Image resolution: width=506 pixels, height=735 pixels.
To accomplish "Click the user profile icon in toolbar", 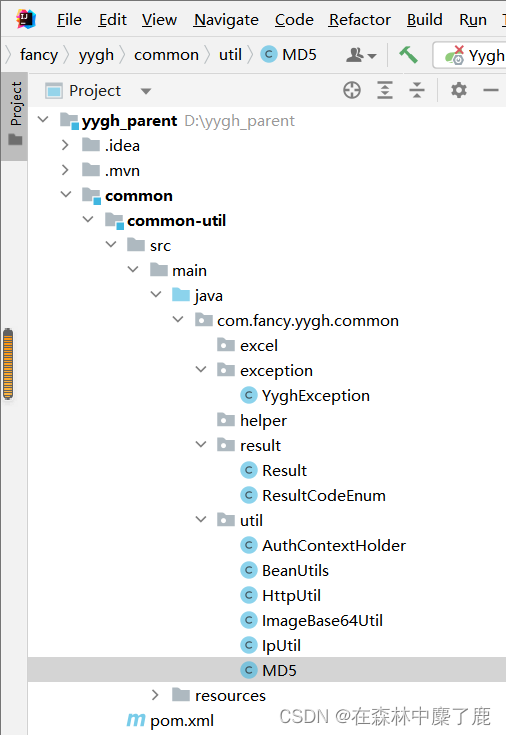I will pyautogui.click(x=361, y=55).
